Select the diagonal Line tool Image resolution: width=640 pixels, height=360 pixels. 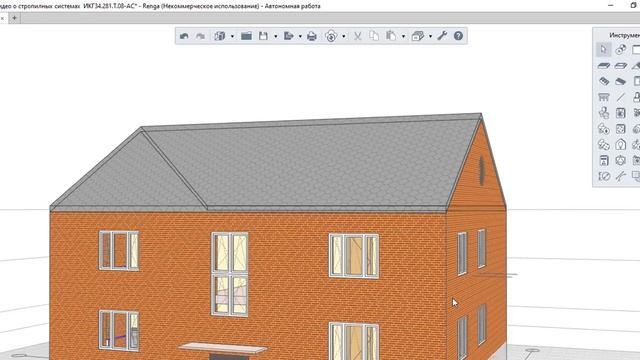[x=620, y=97]
